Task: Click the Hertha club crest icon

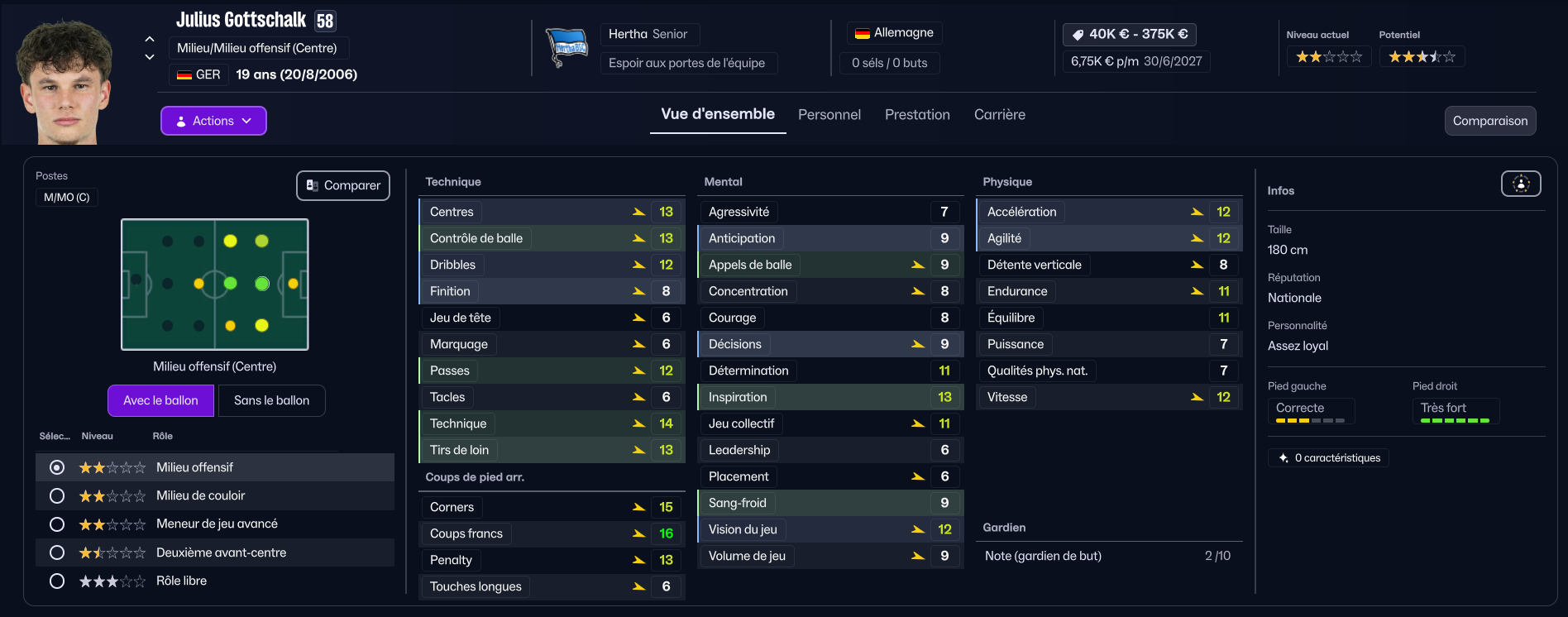Action: coord(567,47)
